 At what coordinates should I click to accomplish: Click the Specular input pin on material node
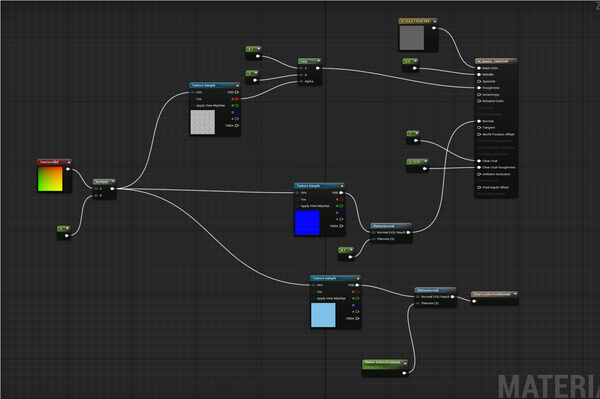pyautogui.click(x=479, y=81)
